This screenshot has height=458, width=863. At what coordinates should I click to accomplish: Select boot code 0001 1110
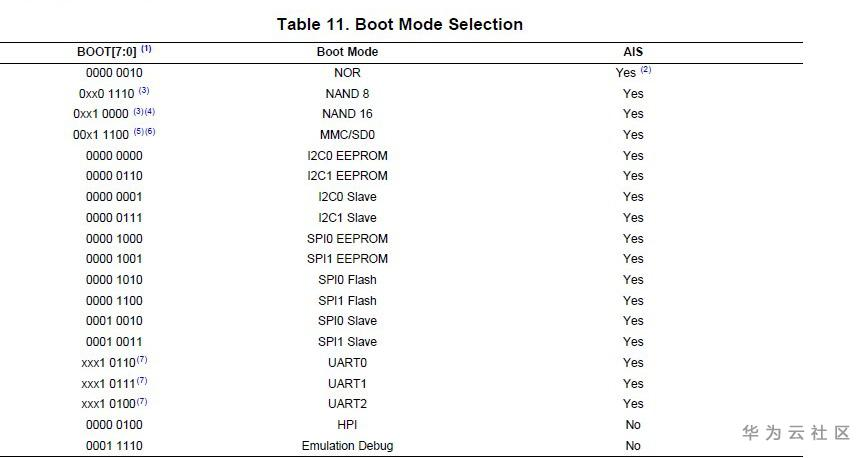coord(114,446)
